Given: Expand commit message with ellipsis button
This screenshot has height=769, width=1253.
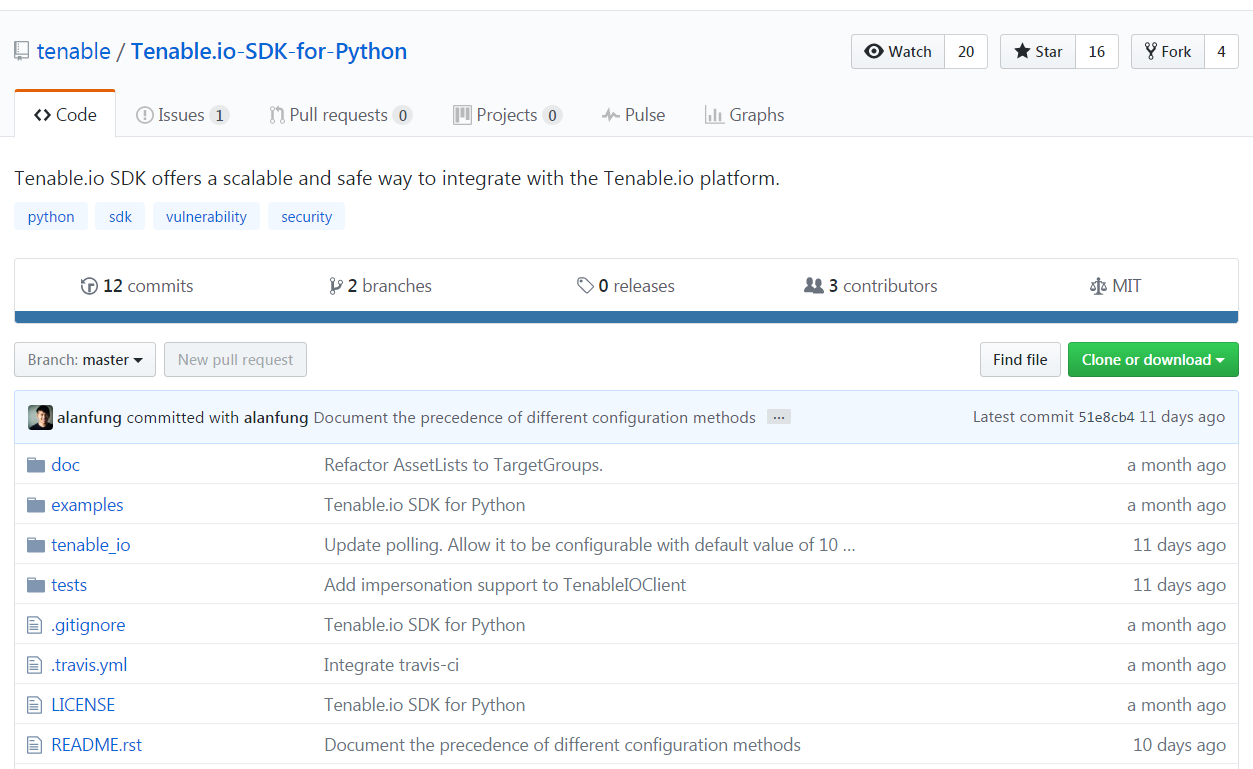Looking at the screenshot, I should [x=779, y=417].
